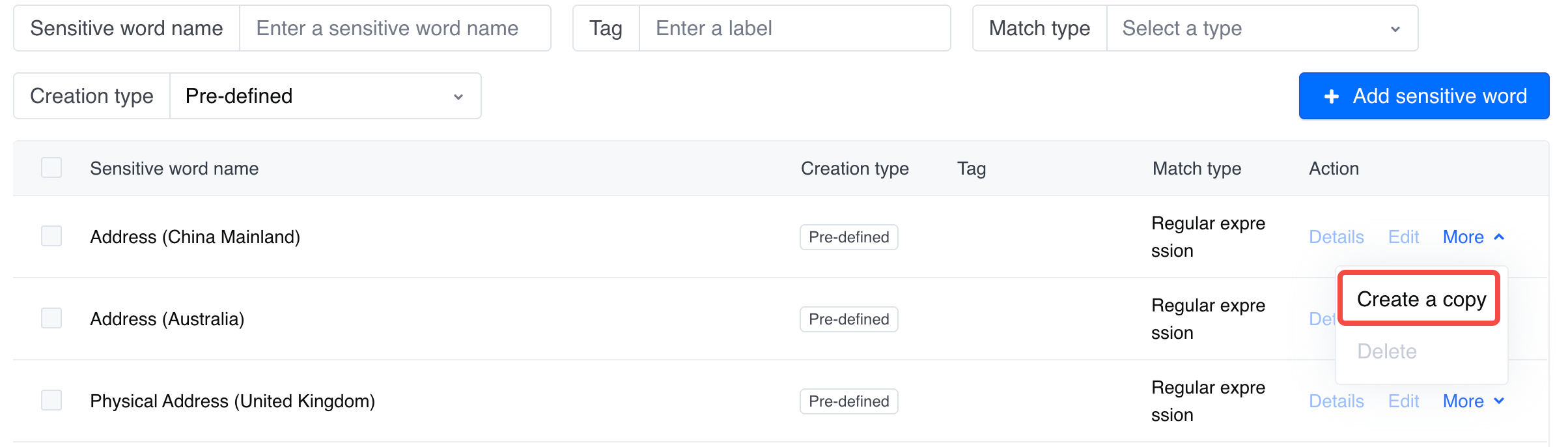The image size is (1568, 447).
Task: Check the Address (Australia) row checkbox
Action: [51, 319]
